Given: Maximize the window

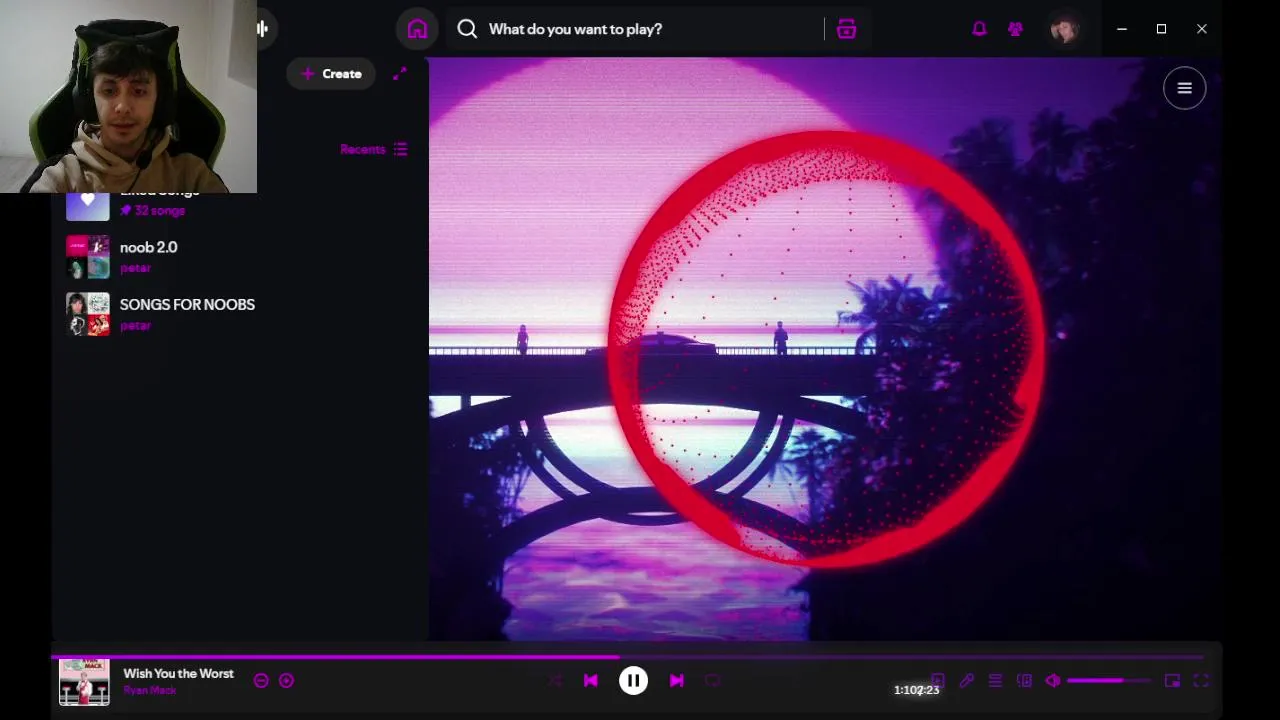Looking at the screenshot, I should 1161,29.
